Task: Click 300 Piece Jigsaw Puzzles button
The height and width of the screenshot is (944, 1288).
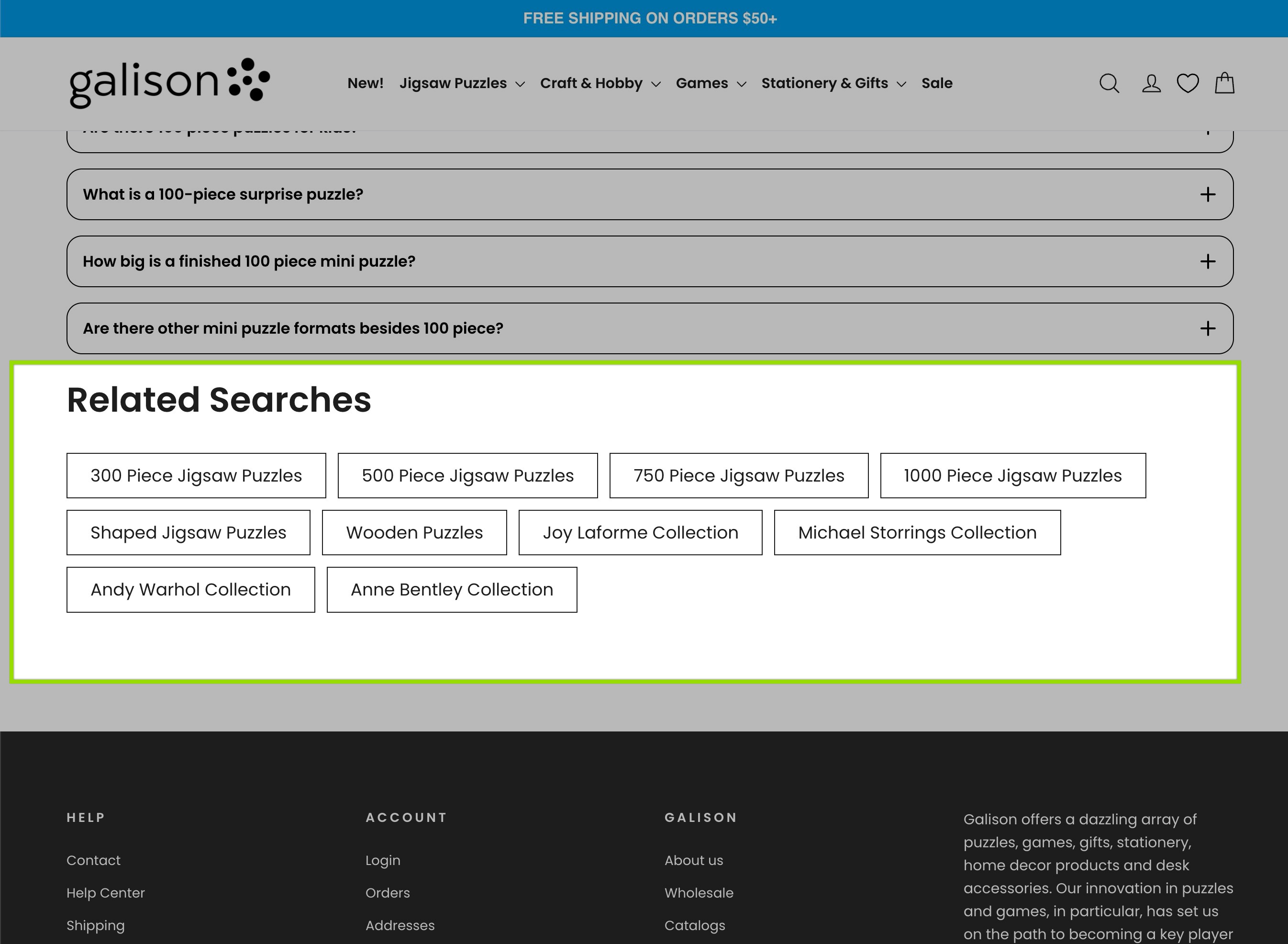Action: tap(196, 475)
